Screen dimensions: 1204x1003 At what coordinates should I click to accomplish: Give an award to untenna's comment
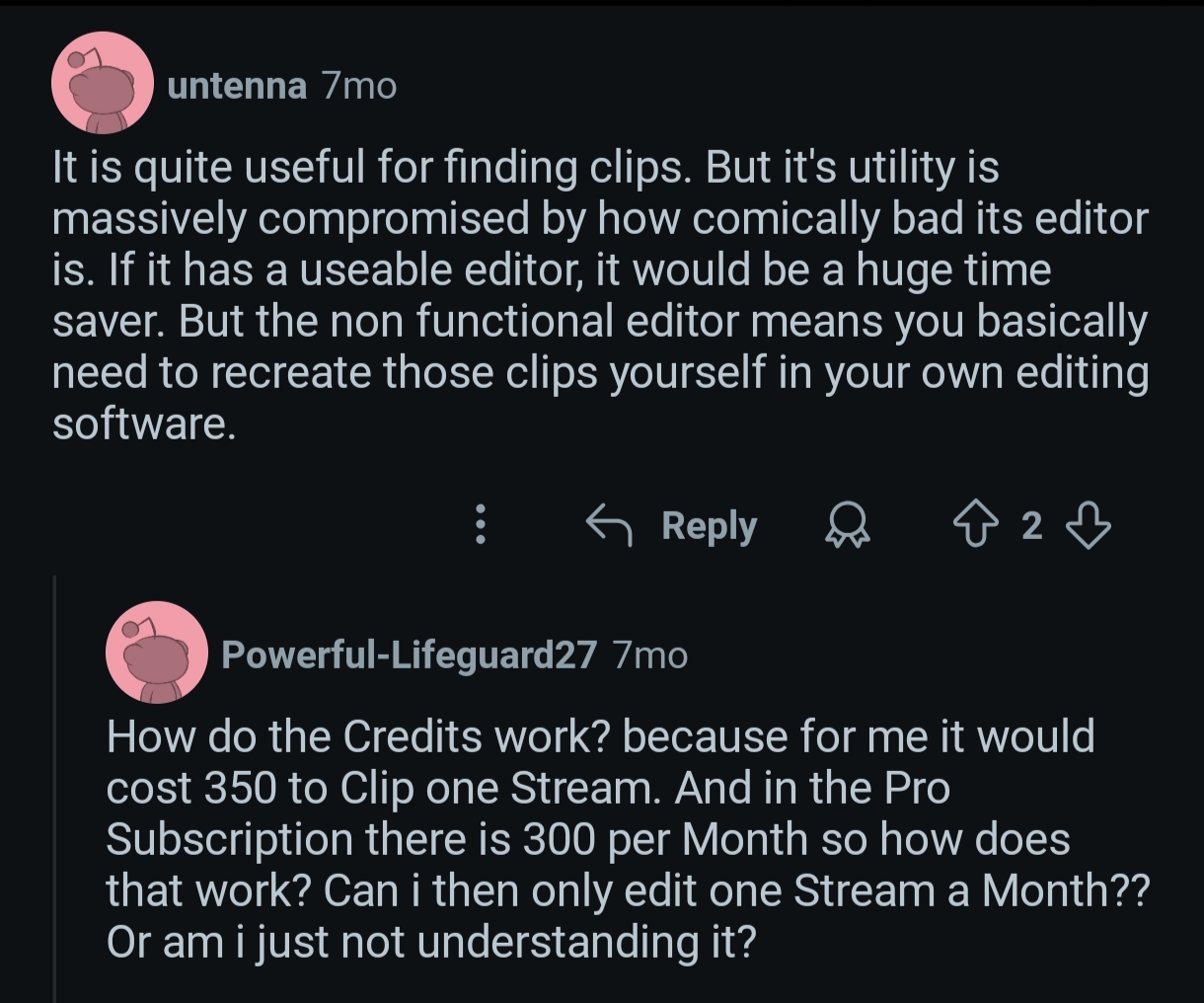[847, 525]
